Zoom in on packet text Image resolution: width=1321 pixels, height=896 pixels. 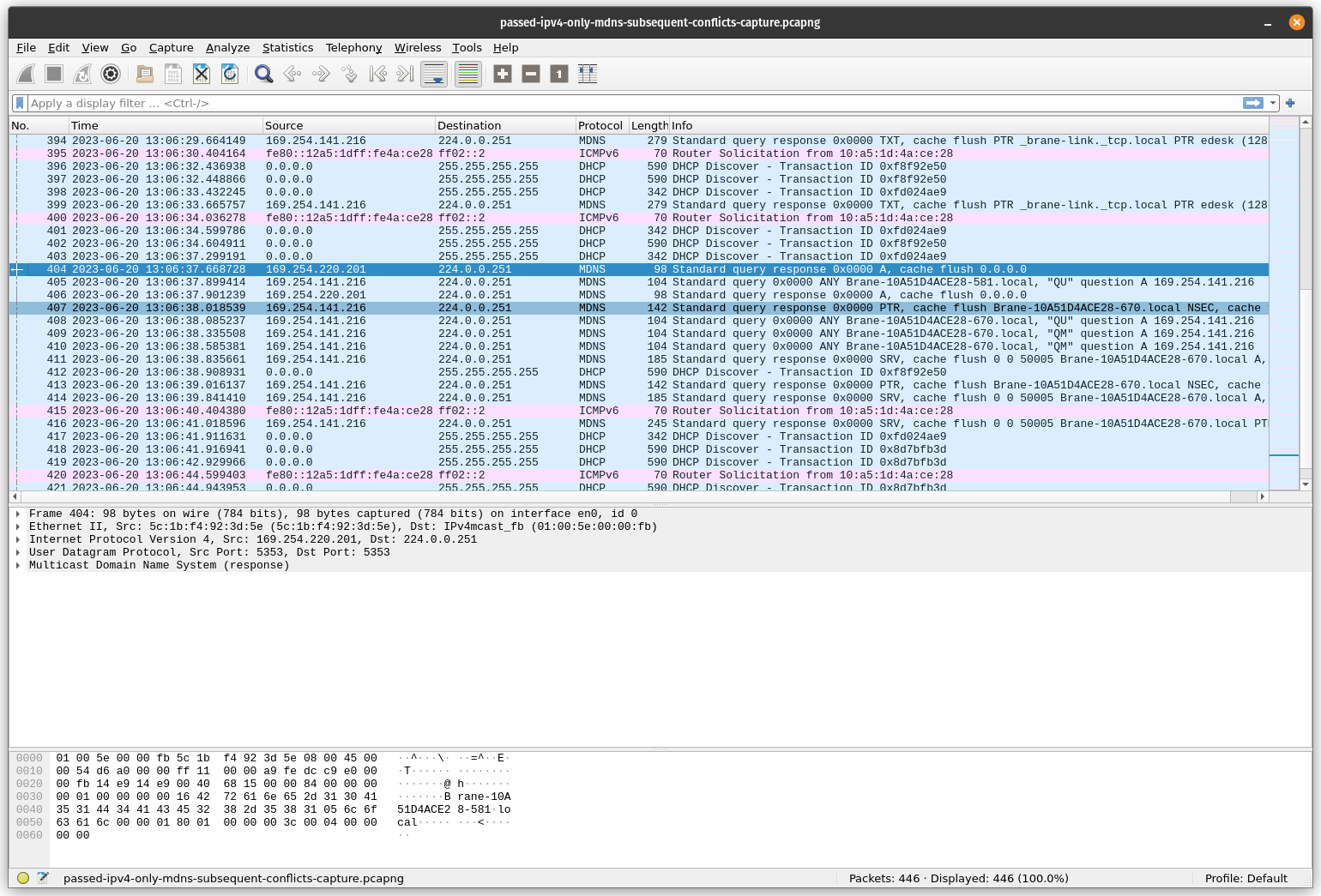click(x=503, y=75)
